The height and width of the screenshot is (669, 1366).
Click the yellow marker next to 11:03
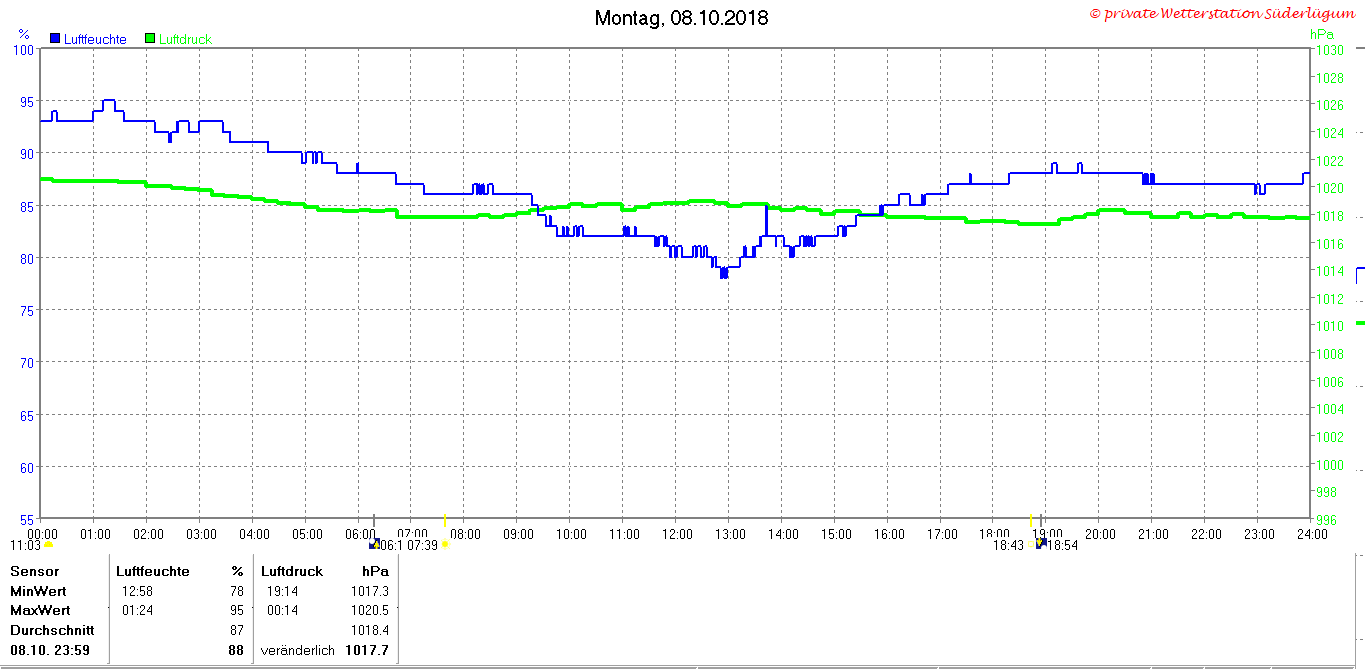click(48, 545)
